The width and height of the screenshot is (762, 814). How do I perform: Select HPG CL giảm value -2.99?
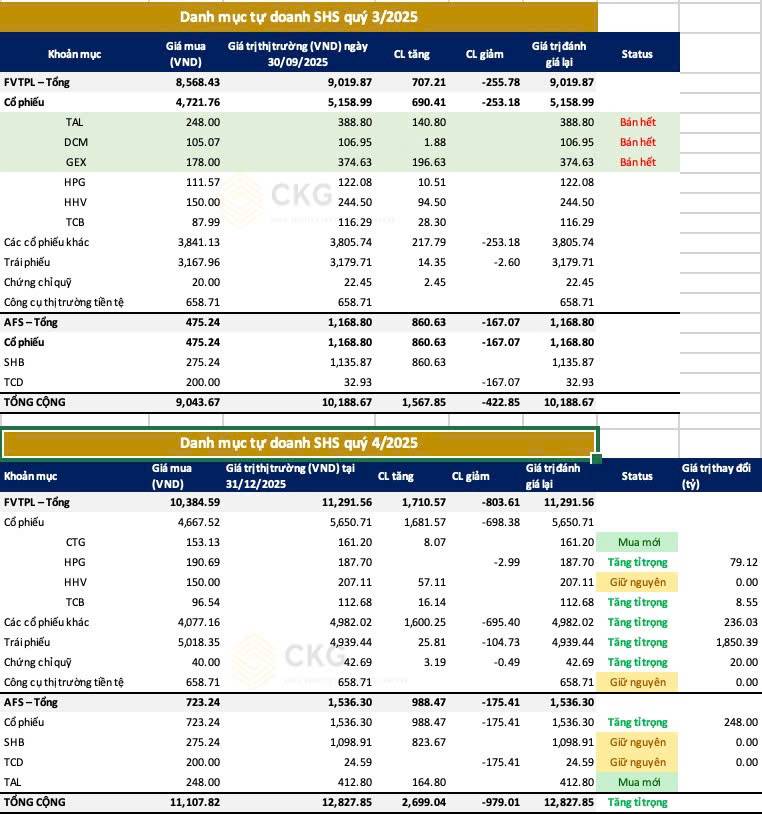(x=506, y=562)
